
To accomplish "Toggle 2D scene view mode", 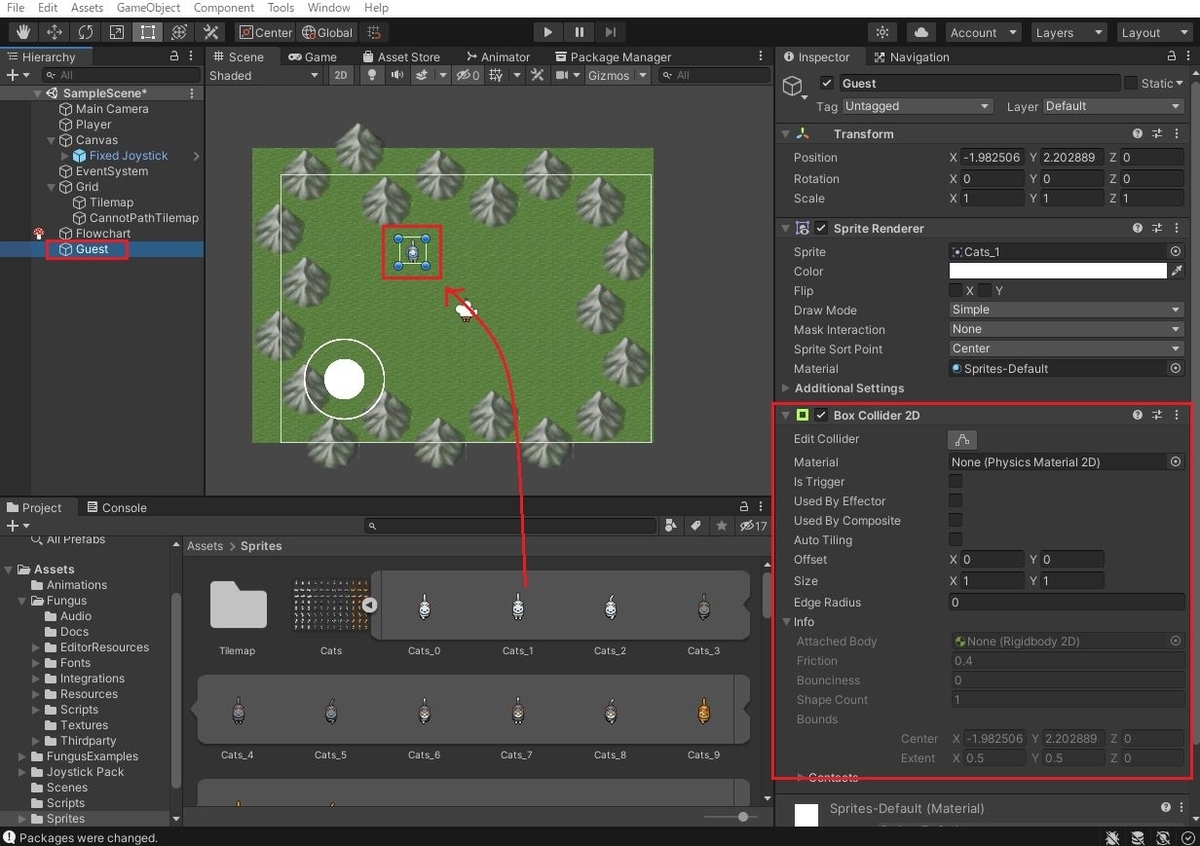I will [341, 75].
